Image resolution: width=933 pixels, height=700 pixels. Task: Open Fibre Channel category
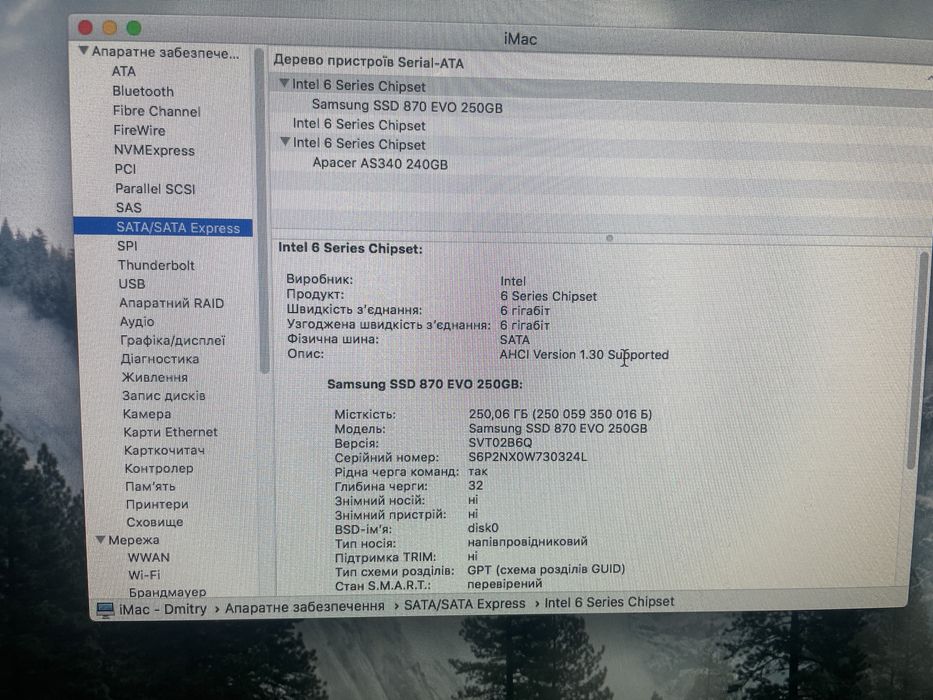[156, 111]
